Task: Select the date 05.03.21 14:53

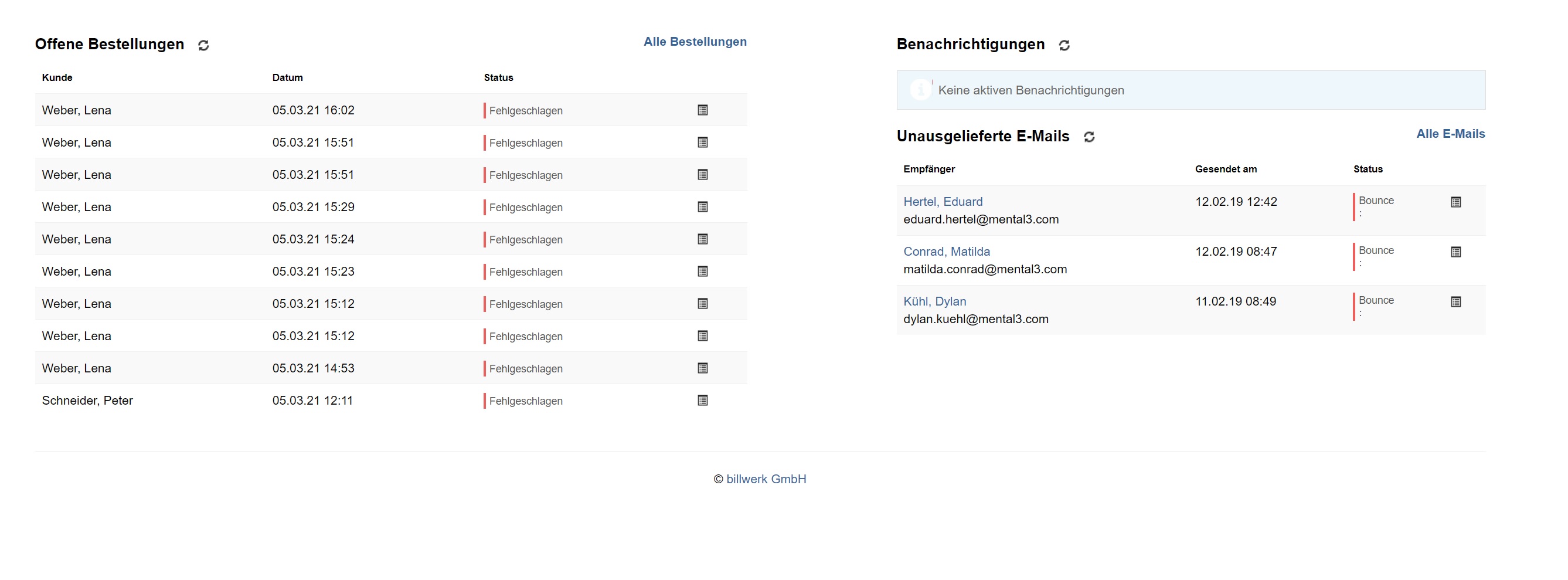Action: pyautogui.click(x=314, y=369)
